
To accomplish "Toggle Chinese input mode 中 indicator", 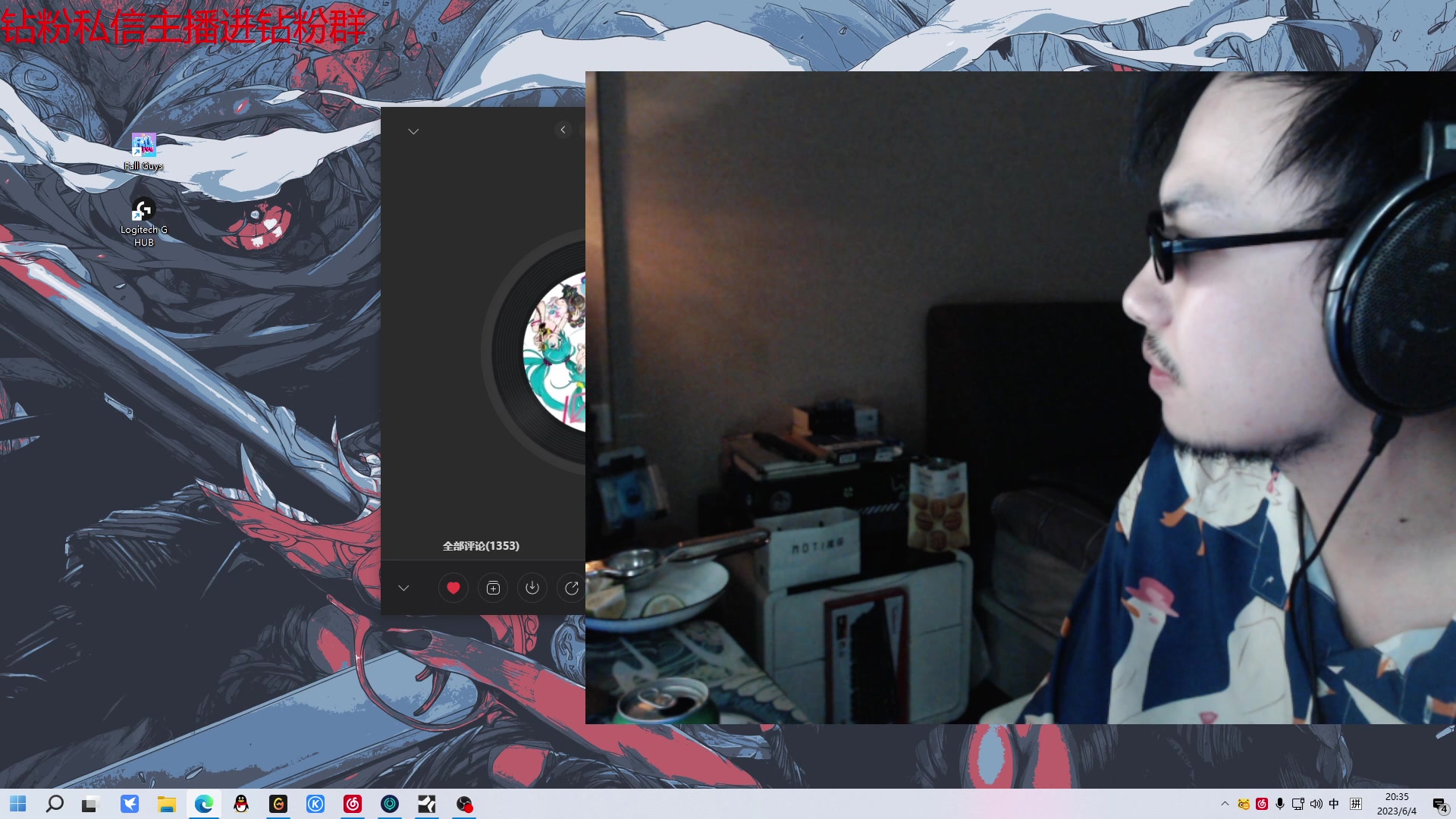I will 1334,804.
